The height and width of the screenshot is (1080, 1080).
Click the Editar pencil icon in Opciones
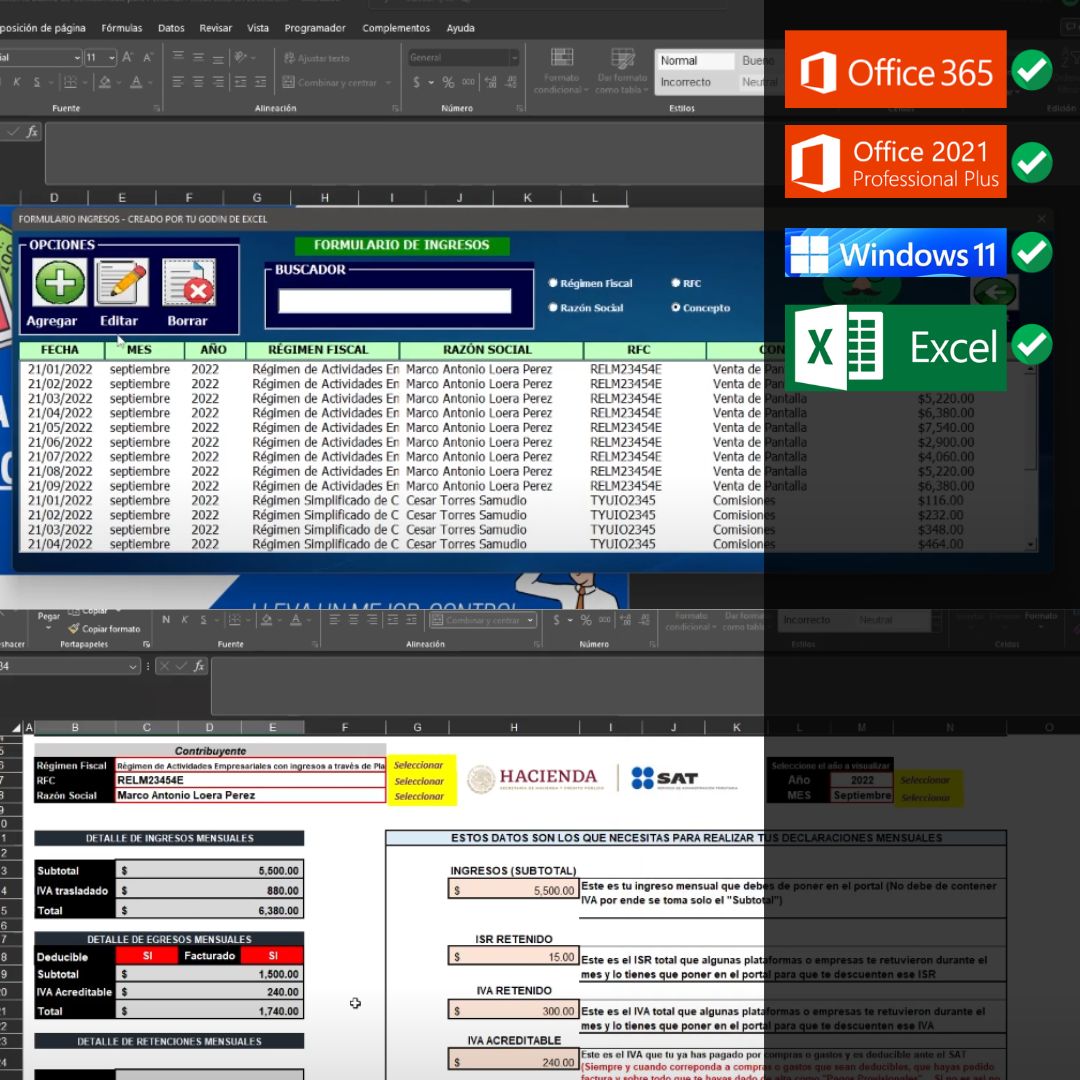point(121,282)
